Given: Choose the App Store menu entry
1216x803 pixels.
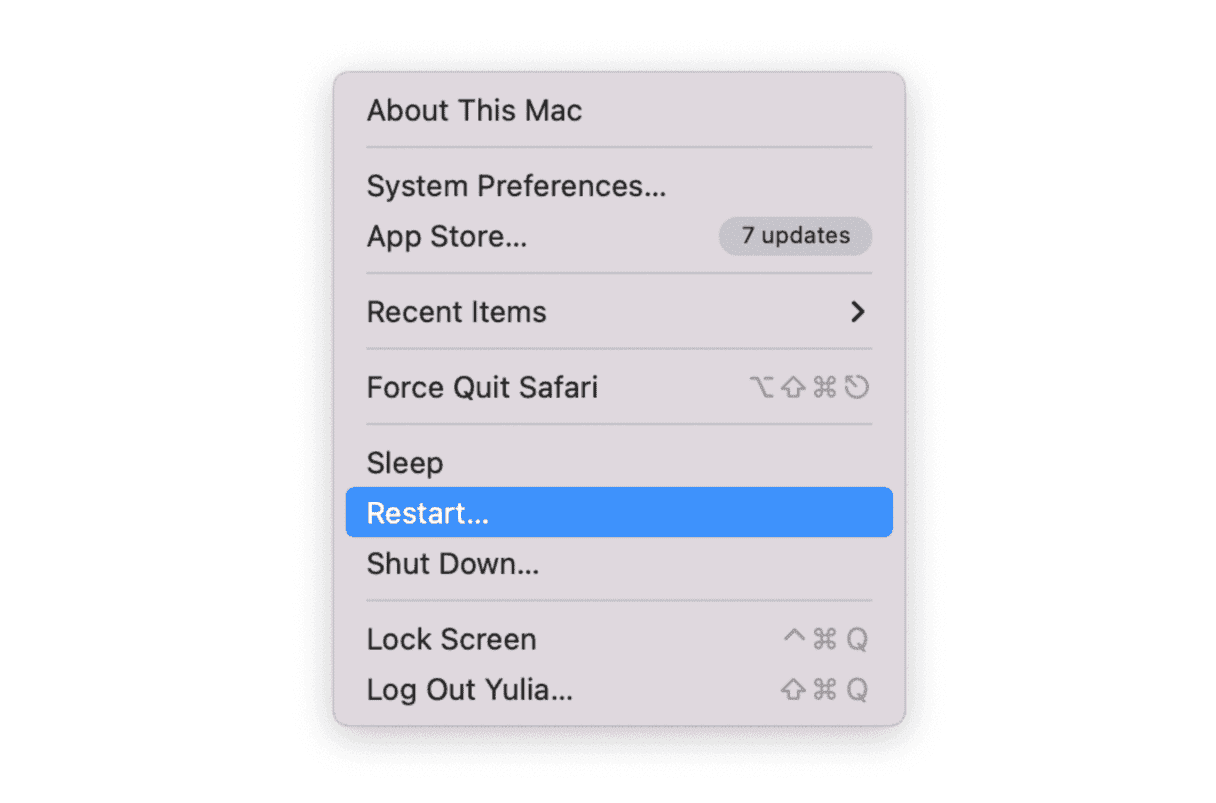Looking at the screenshot, I should (x=446, y=237).
